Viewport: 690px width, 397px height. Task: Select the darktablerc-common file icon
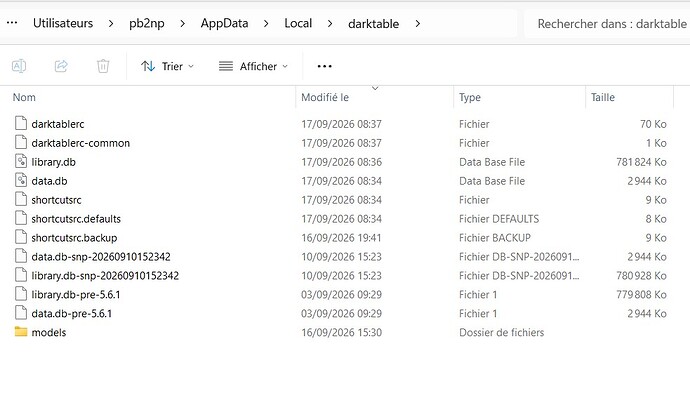click(x=21, y=143)
